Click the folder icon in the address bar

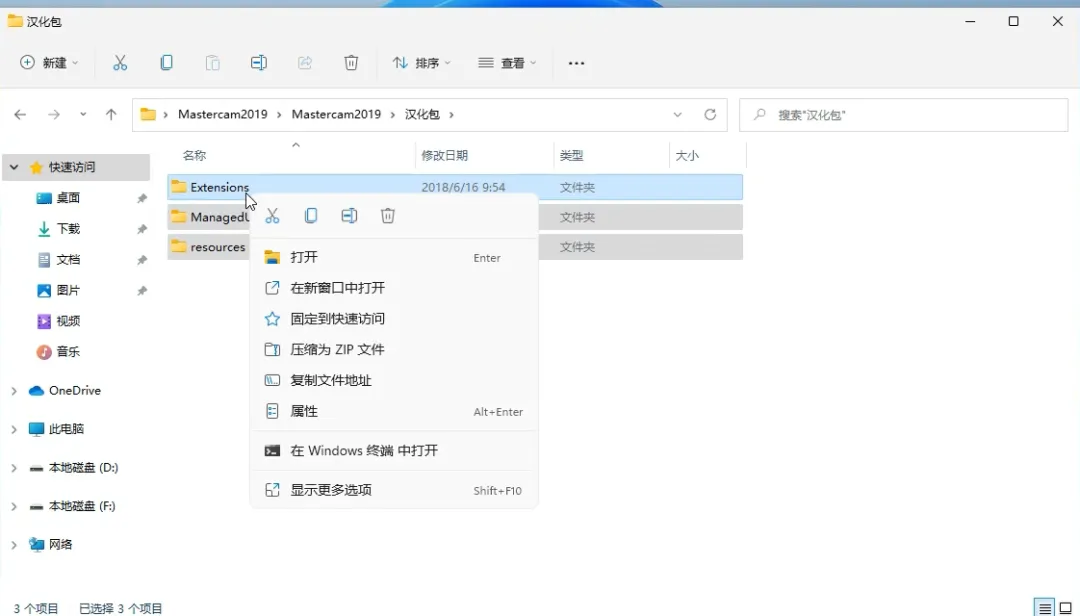148,114
